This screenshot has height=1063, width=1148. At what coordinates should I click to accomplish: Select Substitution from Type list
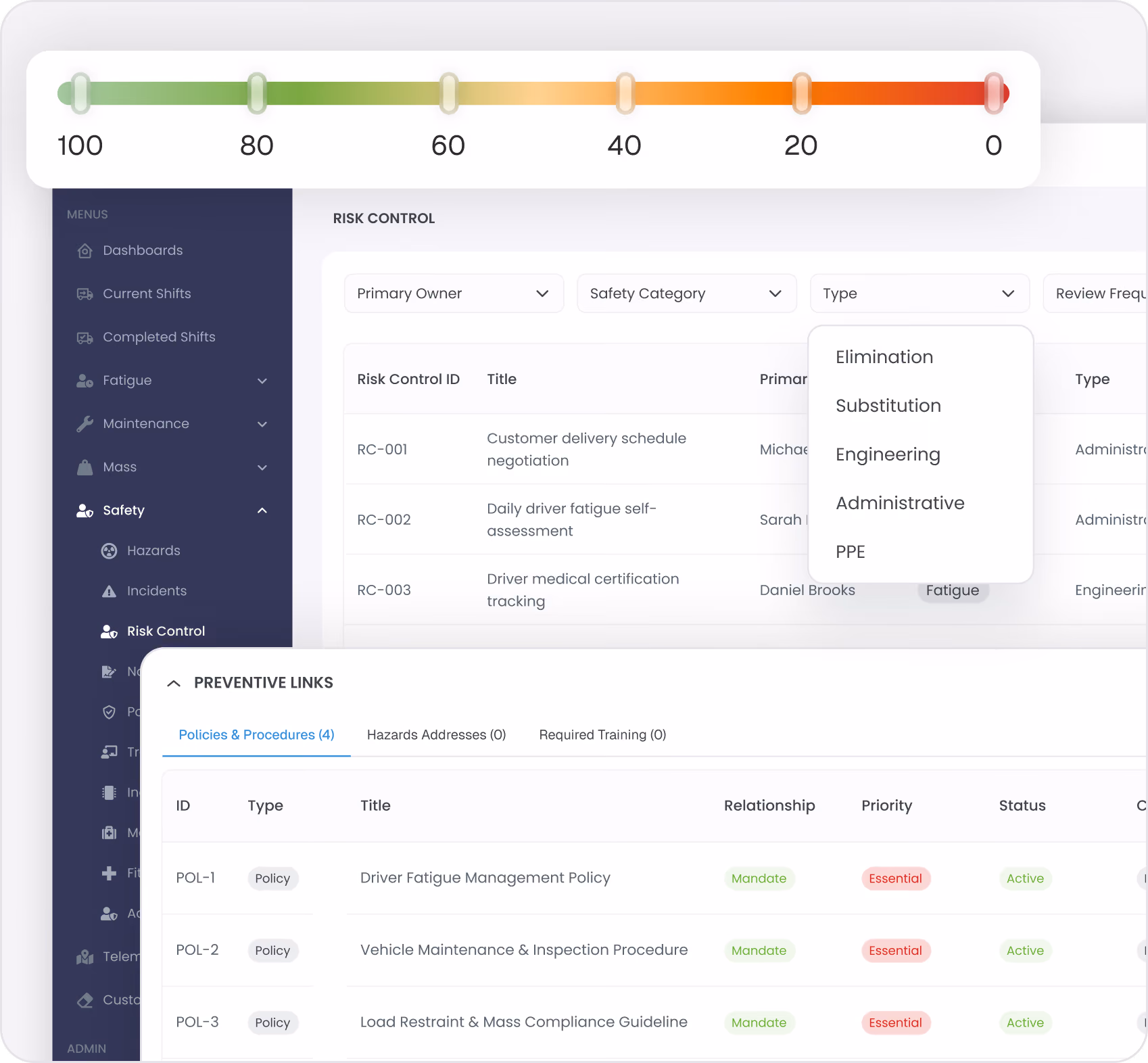pyautogui.click(x=888, y=406)
